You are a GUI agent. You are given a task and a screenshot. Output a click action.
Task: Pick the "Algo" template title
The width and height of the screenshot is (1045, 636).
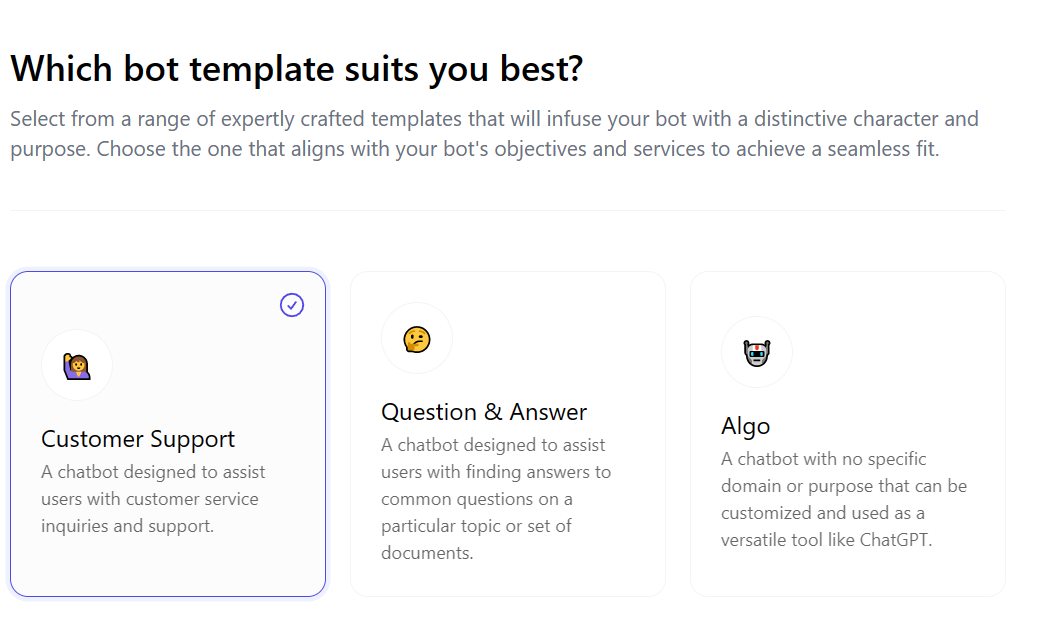[x=746, y=426]
